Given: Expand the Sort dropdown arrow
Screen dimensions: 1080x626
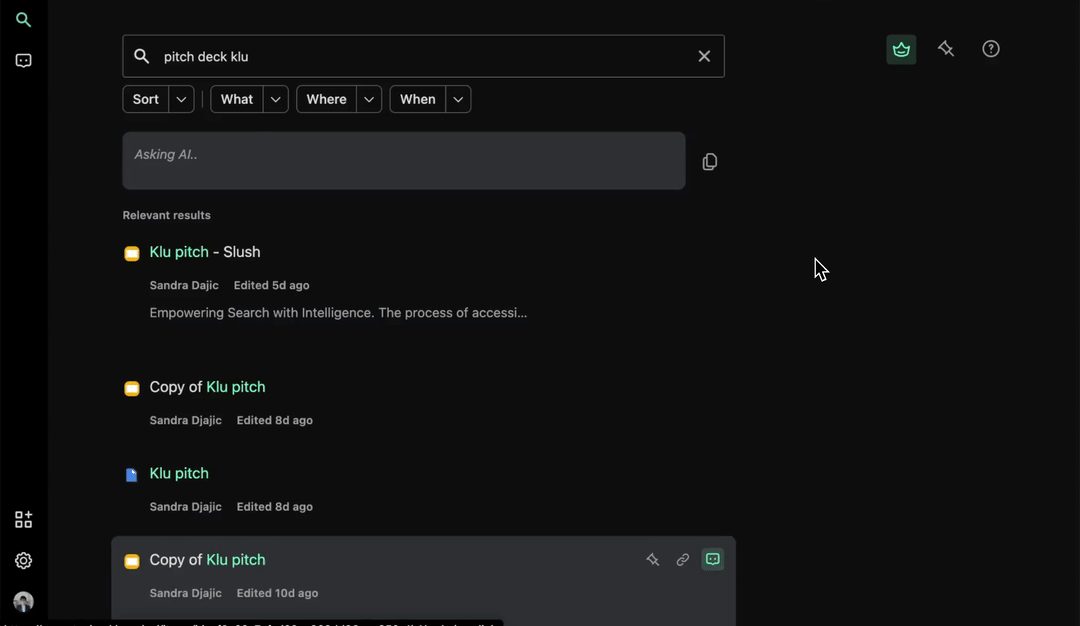Looking at the screenshot, I should click(x=181, y=99).
